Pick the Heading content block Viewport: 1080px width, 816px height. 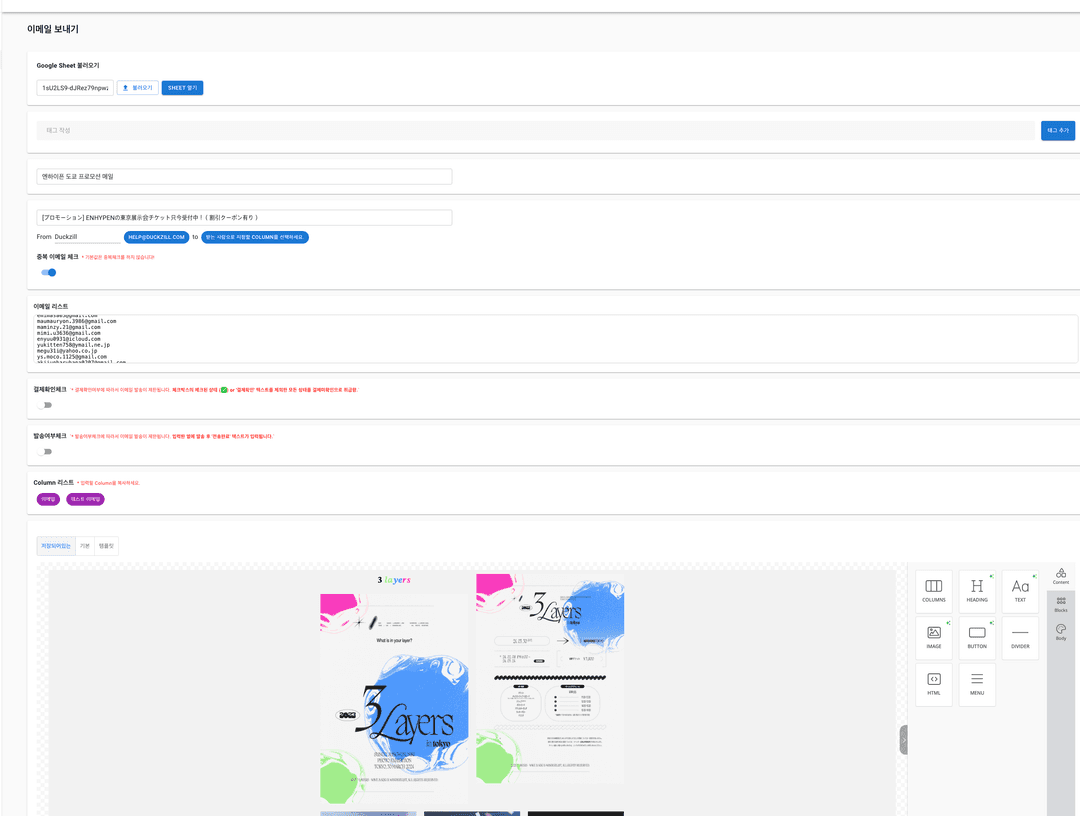(977, 591)
